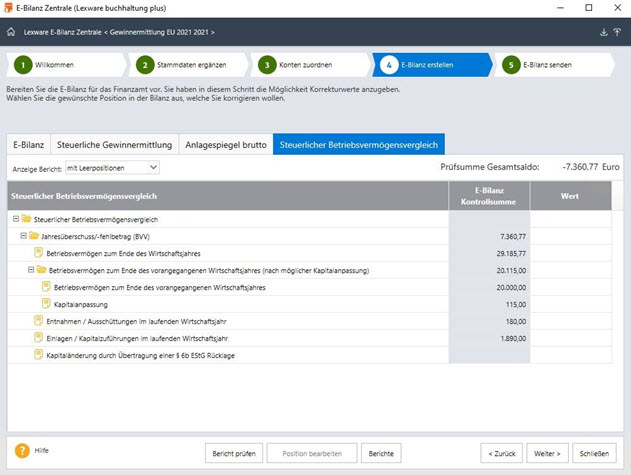This screenshot has width=631, height=475.
Task: Collapse the root Steuerlicher Betriebsvermögensvergleich node
Action: tap(16, 219)
